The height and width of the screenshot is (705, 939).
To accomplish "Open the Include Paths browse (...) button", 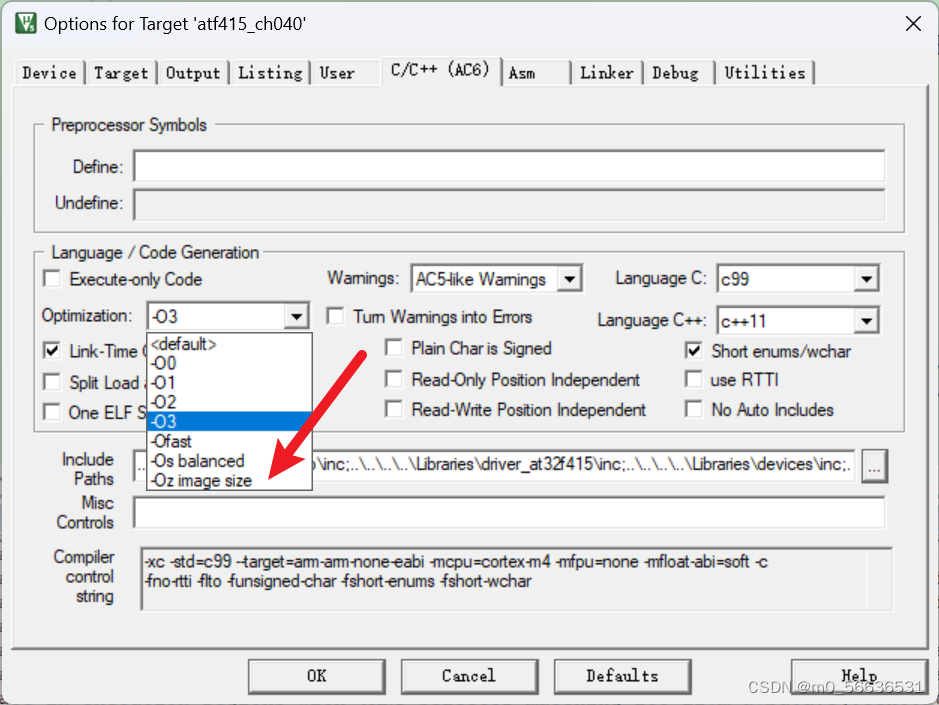I will (x=874, y=466).
